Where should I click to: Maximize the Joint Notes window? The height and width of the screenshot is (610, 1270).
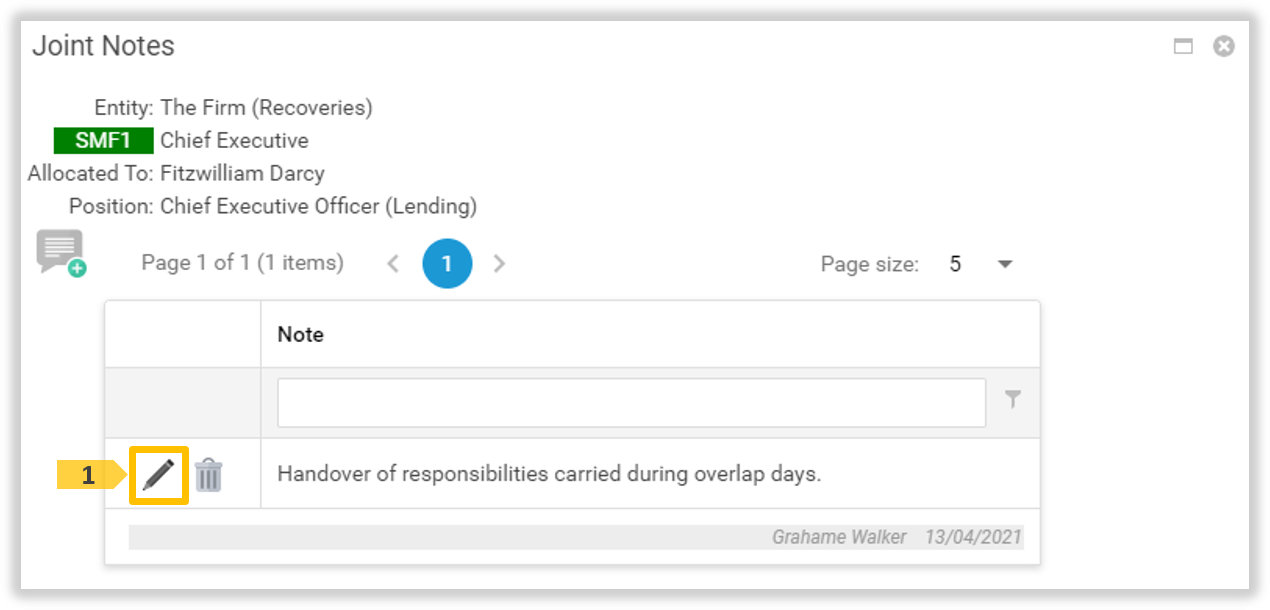1183,46
